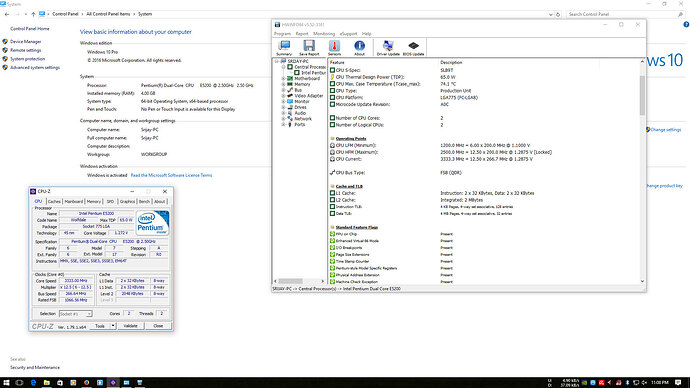The image size is (690, 388).
Task: Open the Socket #1 selection dropdown
Action: click(x=75, y=314)
